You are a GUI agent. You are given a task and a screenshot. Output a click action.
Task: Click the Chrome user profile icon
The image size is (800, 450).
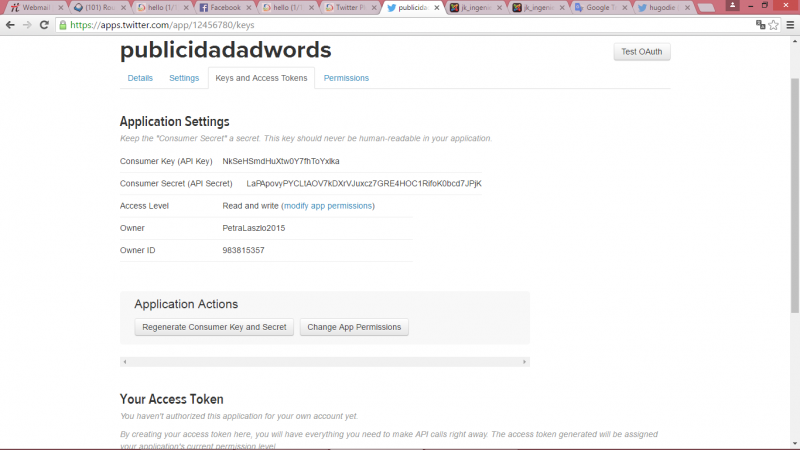click(733, 6)
